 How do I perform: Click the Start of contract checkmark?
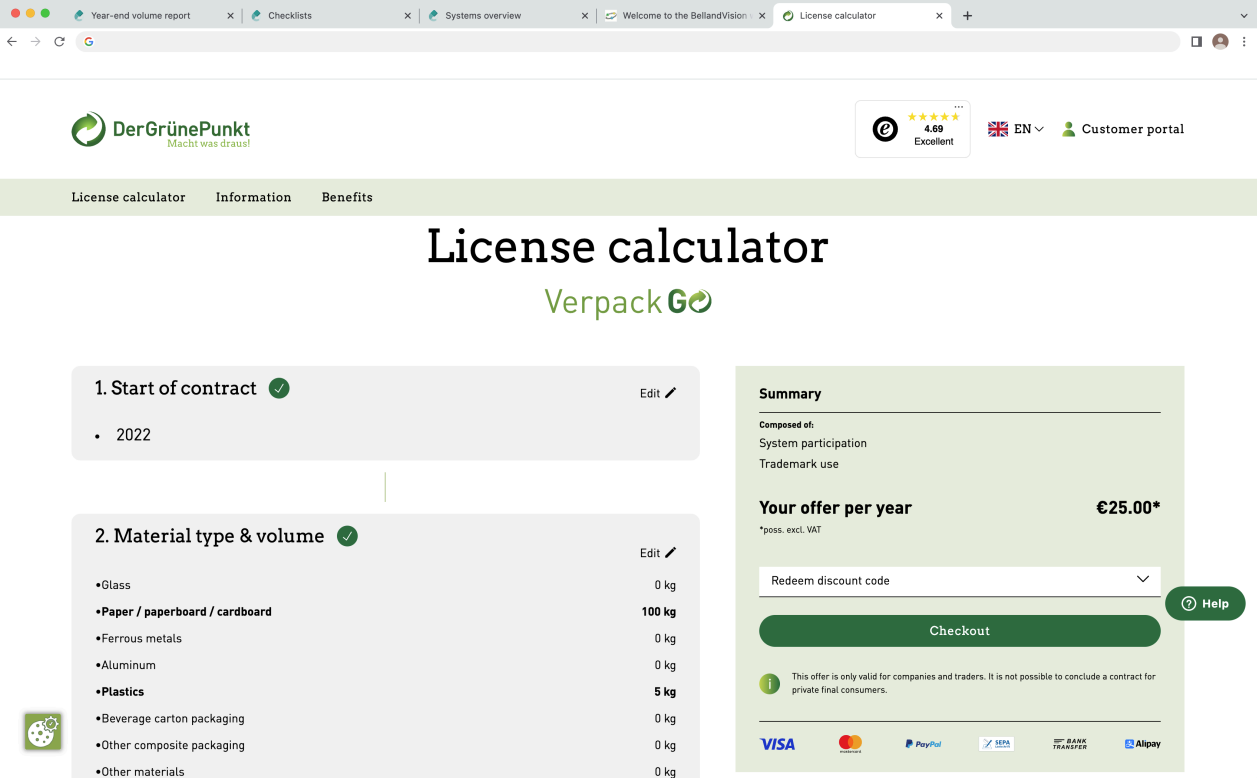pyautogui.click(x=279, y=388)
